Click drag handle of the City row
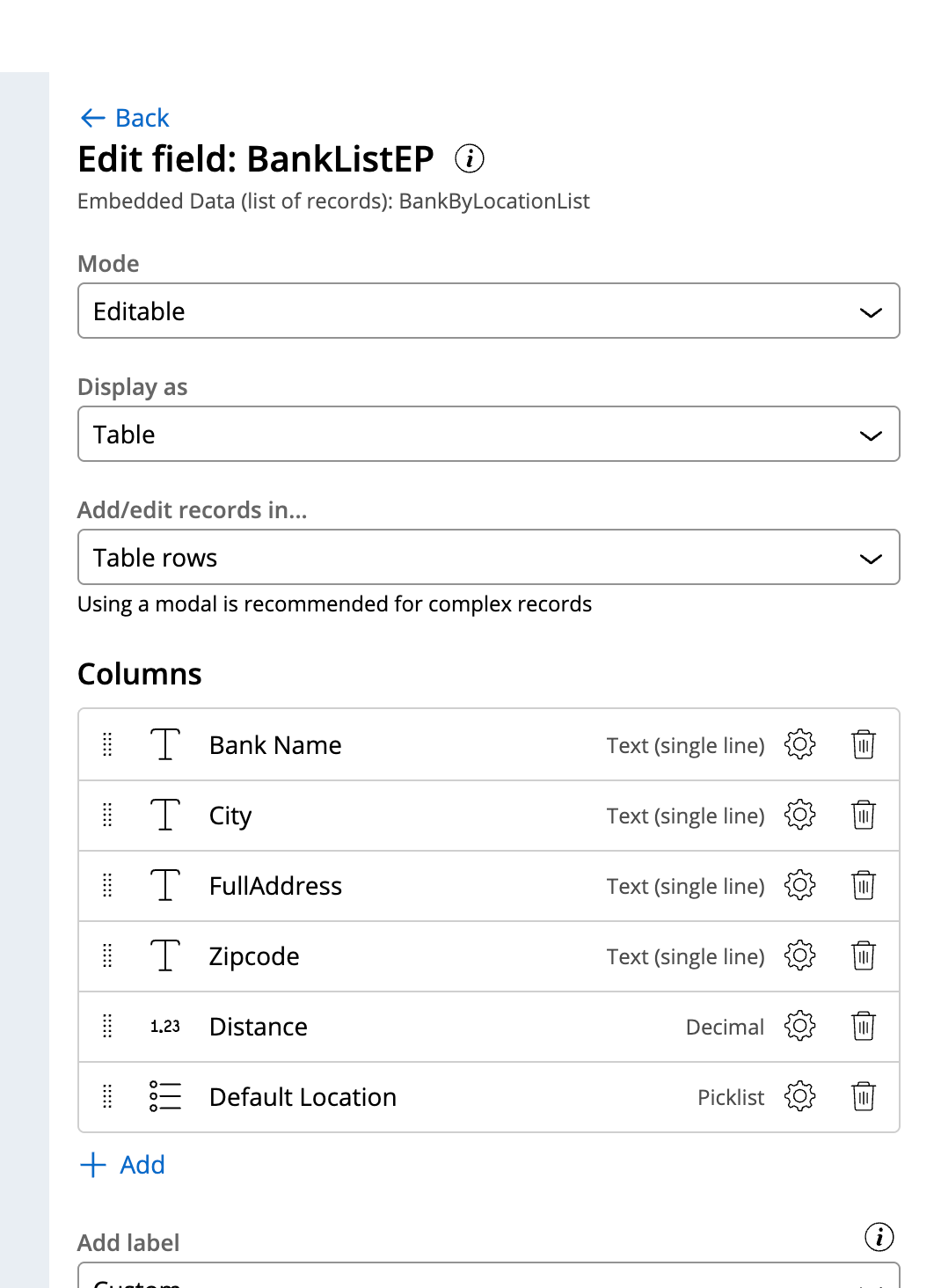This screenshot has width=941, height=1288. coord(107,815)
